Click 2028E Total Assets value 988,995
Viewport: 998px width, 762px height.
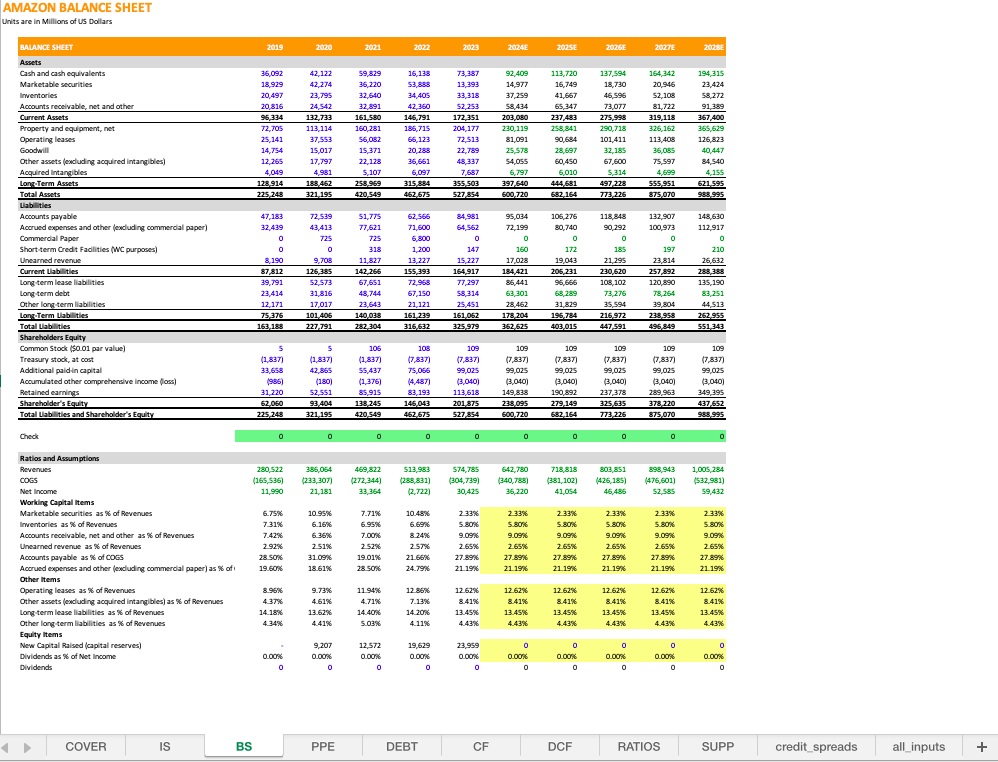(x=710, y=195)
